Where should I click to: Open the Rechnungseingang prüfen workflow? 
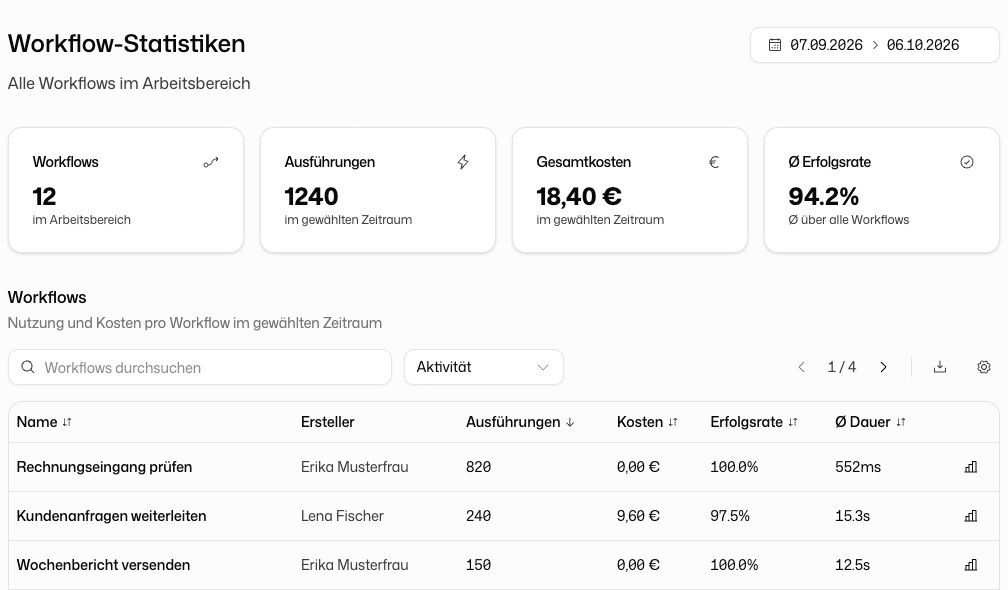(104, 467)
